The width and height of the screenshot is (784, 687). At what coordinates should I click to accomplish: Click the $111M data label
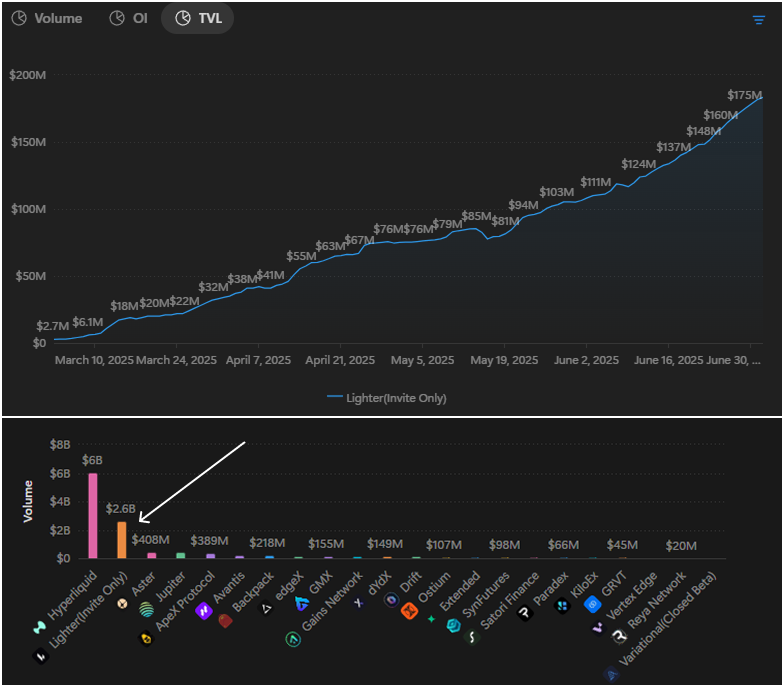click(x=596, y=182)
